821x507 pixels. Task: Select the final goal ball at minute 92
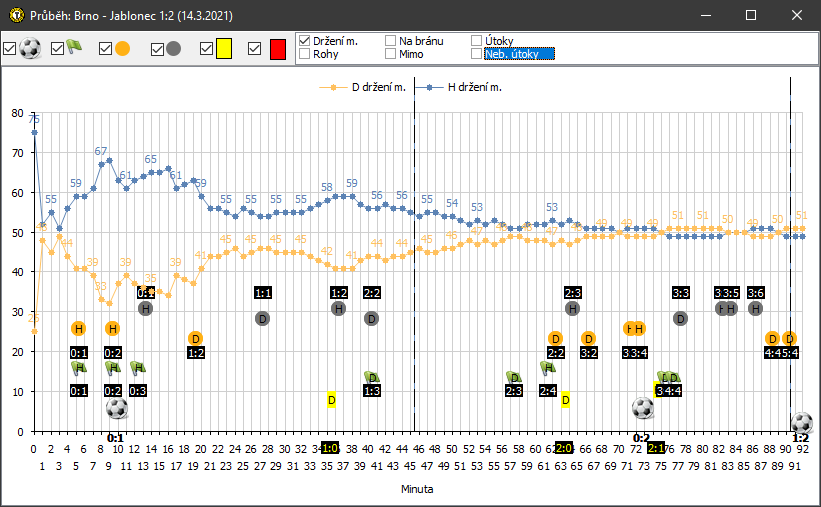click(802, 422)
